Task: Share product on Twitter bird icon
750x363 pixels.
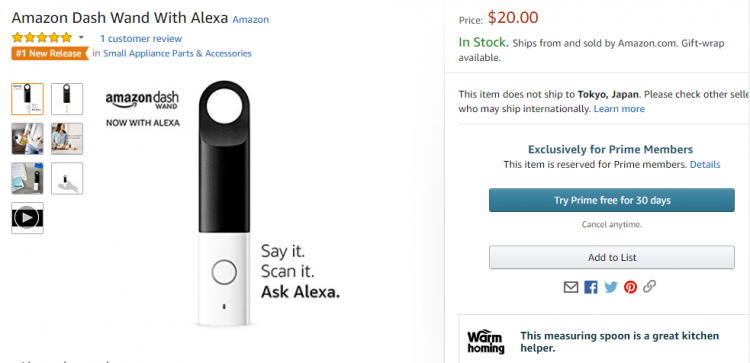Action: click(611, 287)
